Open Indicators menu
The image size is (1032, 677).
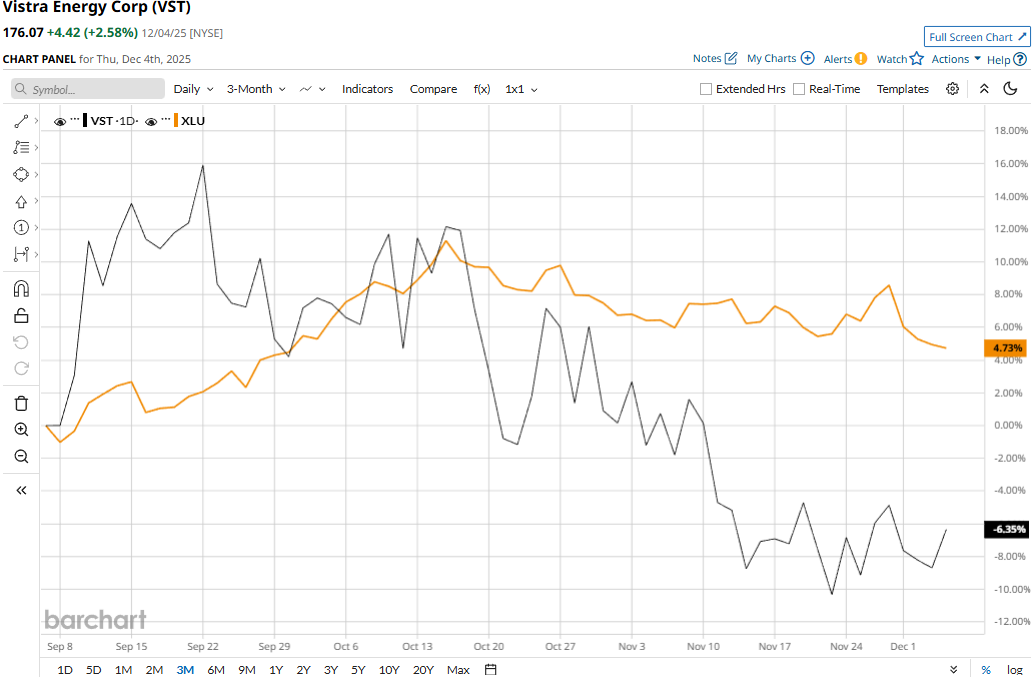tap(367, 89)
